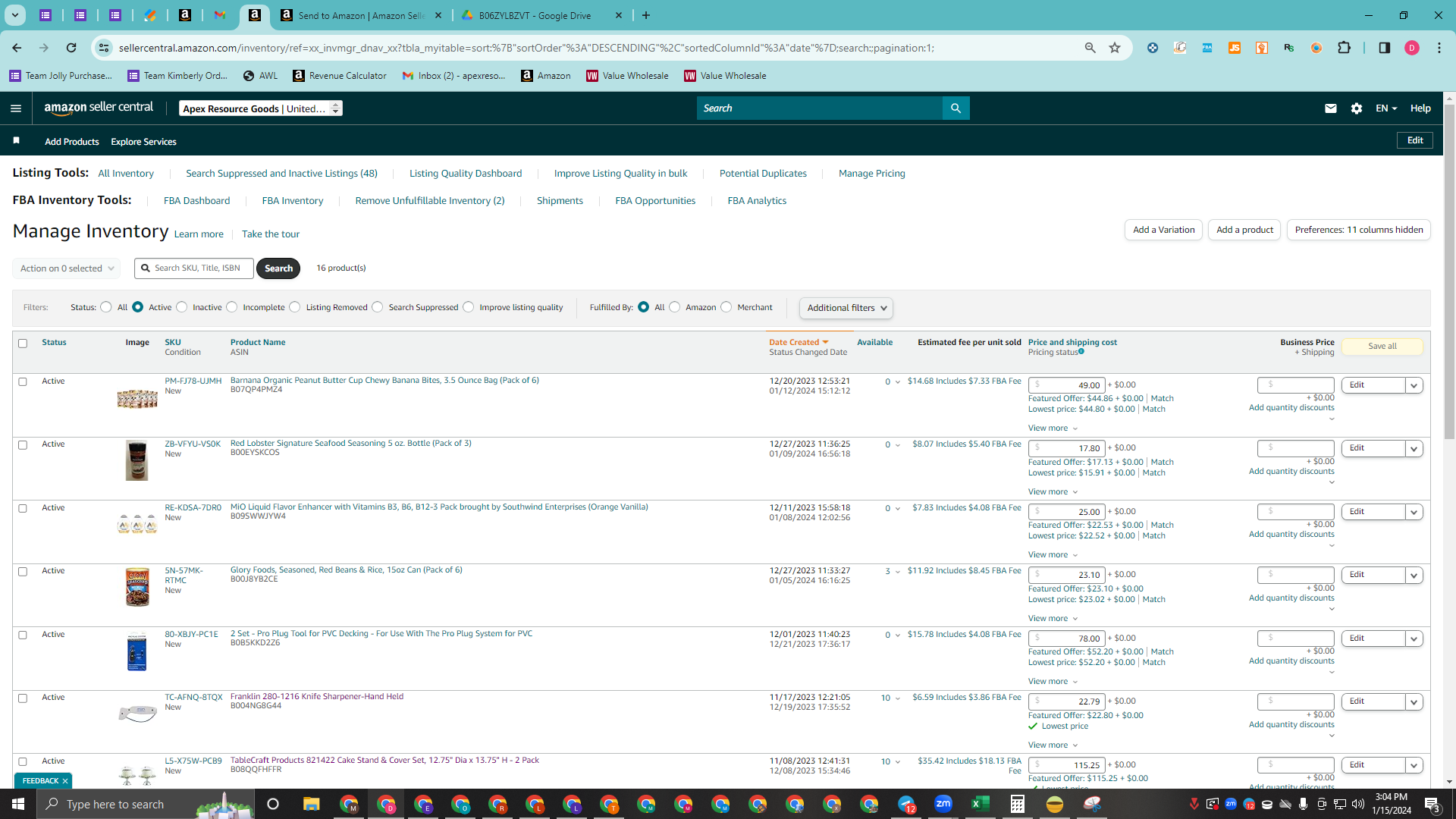Open the Manage Pricing tab
This screenshot has height=819, width=1456.
(x=872, y=174)
